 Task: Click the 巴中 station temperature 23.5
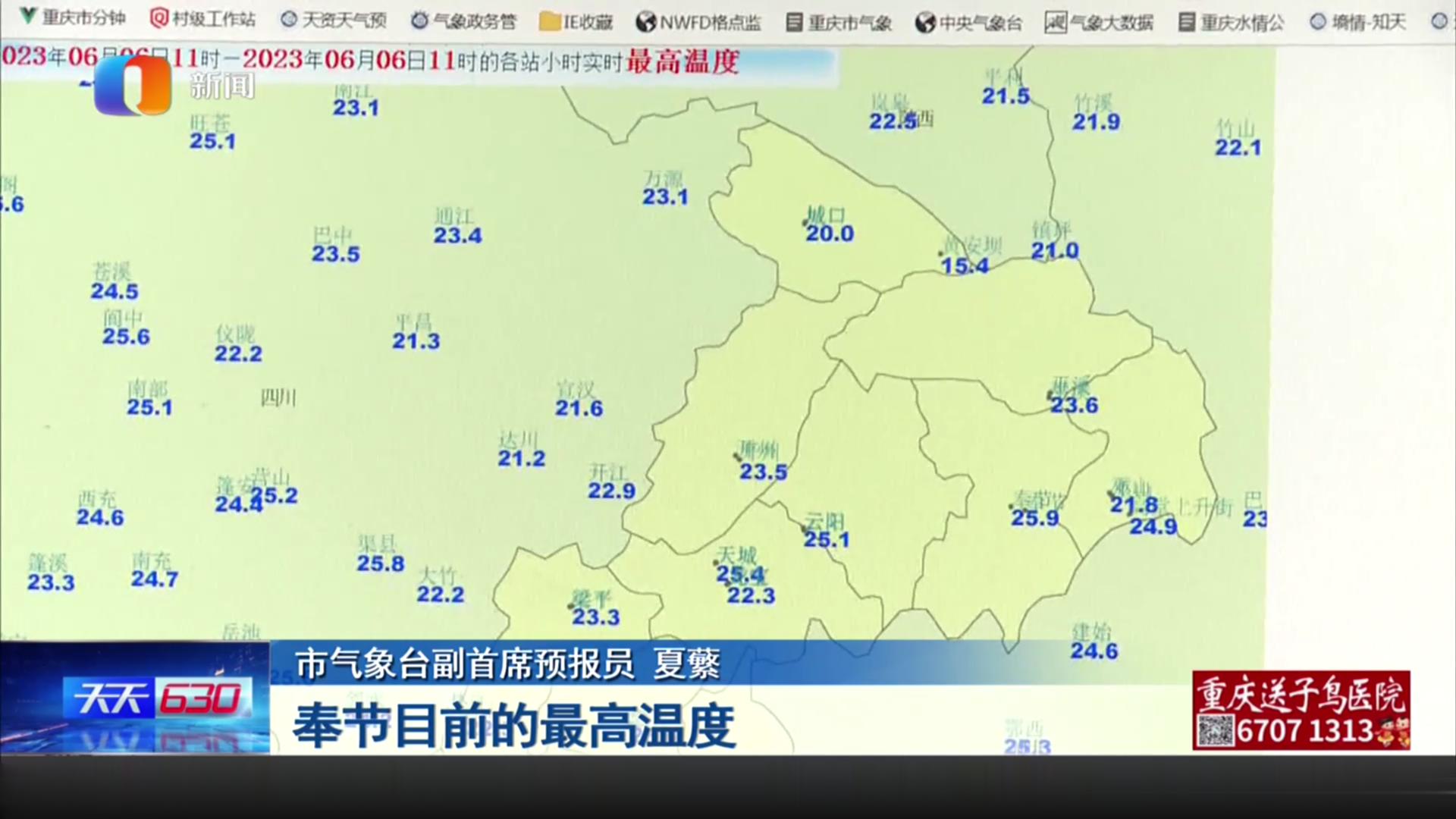[335, 254]
